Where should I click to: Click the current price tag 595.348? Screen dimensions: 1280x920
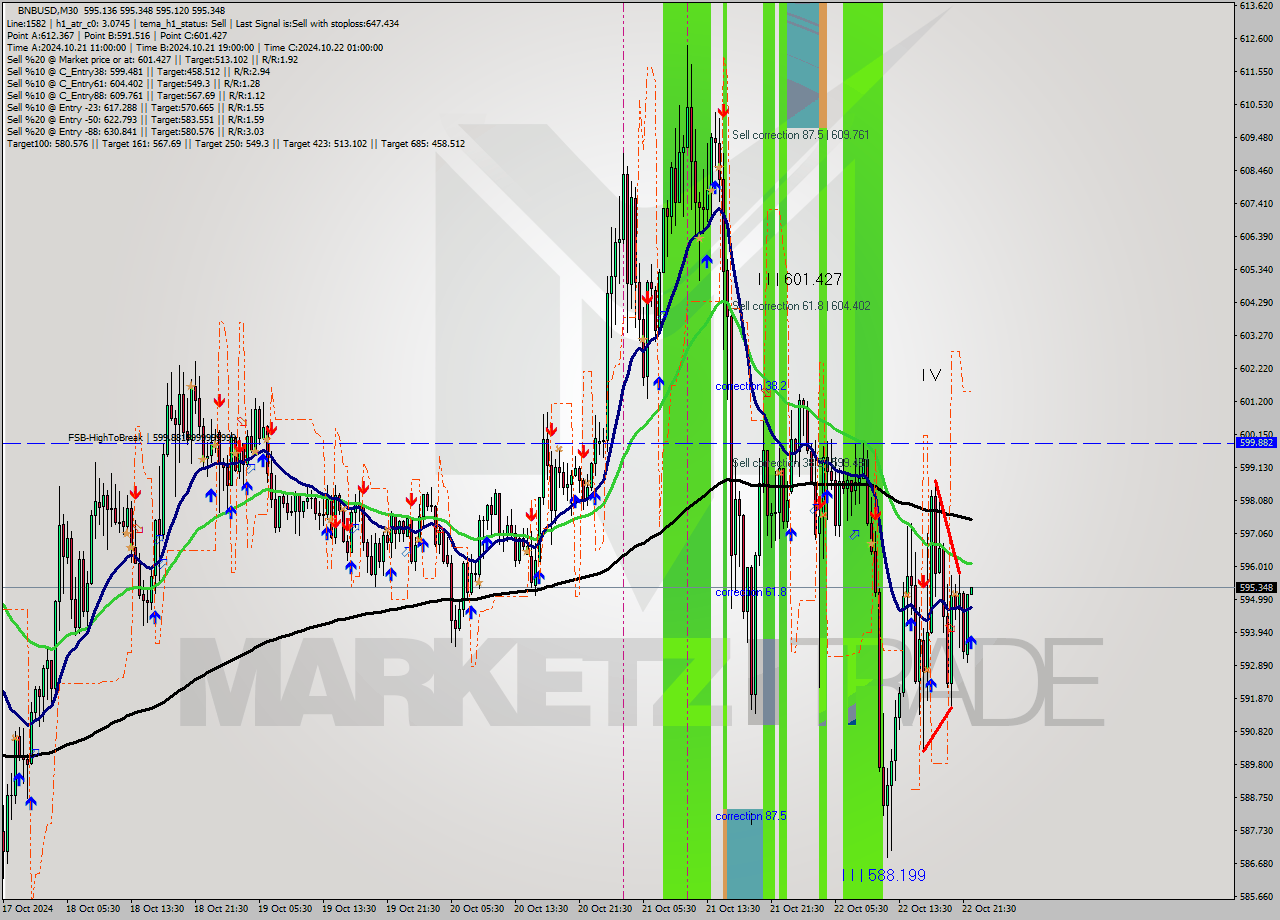pos(1256,588)
